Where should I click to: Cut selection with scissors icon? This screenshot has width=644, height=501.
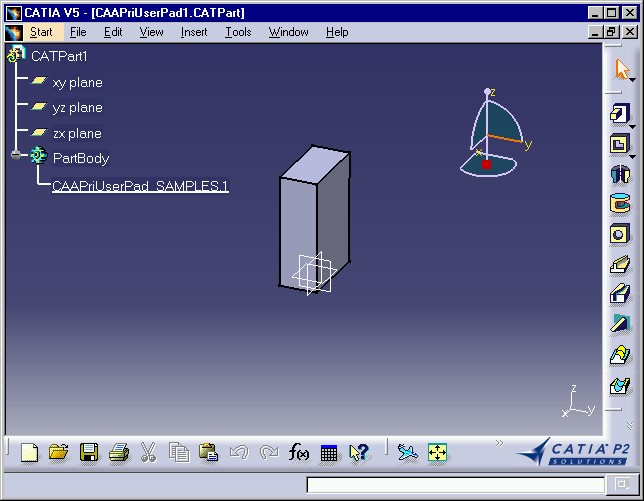click(148, 453)
